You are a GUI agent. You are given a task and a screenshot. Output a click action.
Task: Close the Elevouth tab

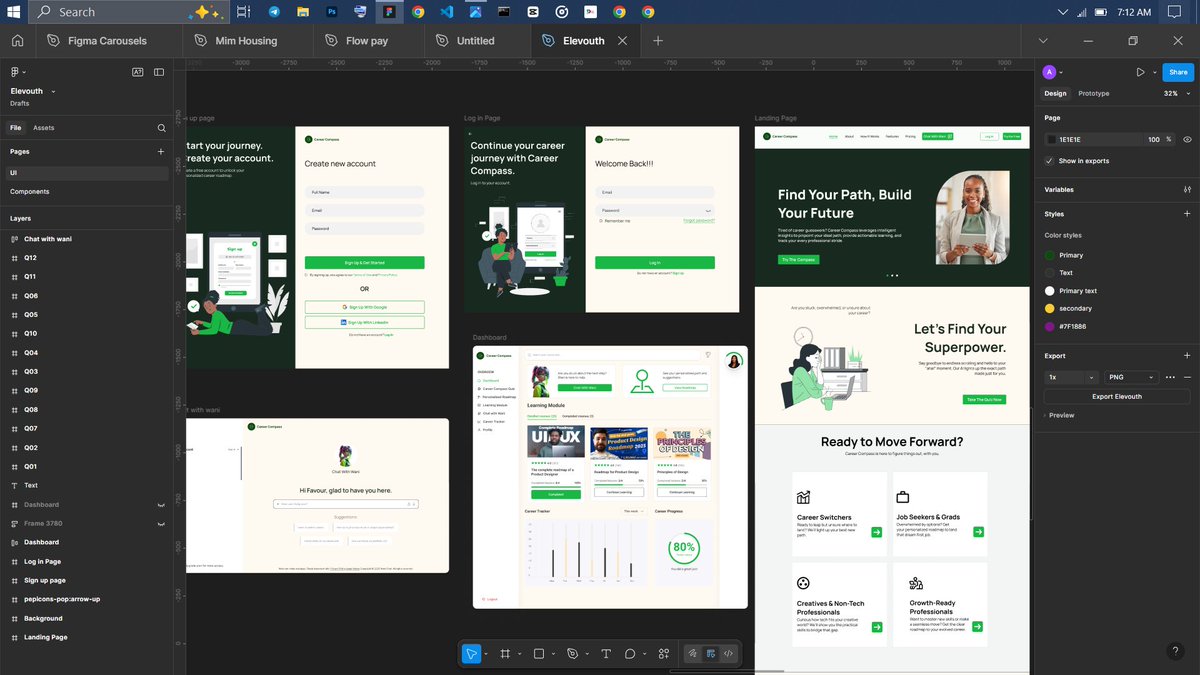(x=623, y=41)
